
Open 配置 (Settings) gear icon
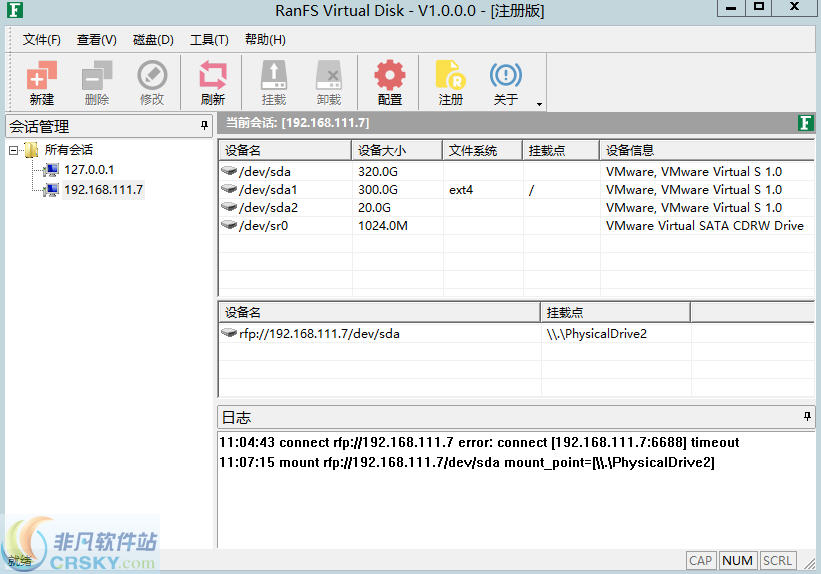390,83
